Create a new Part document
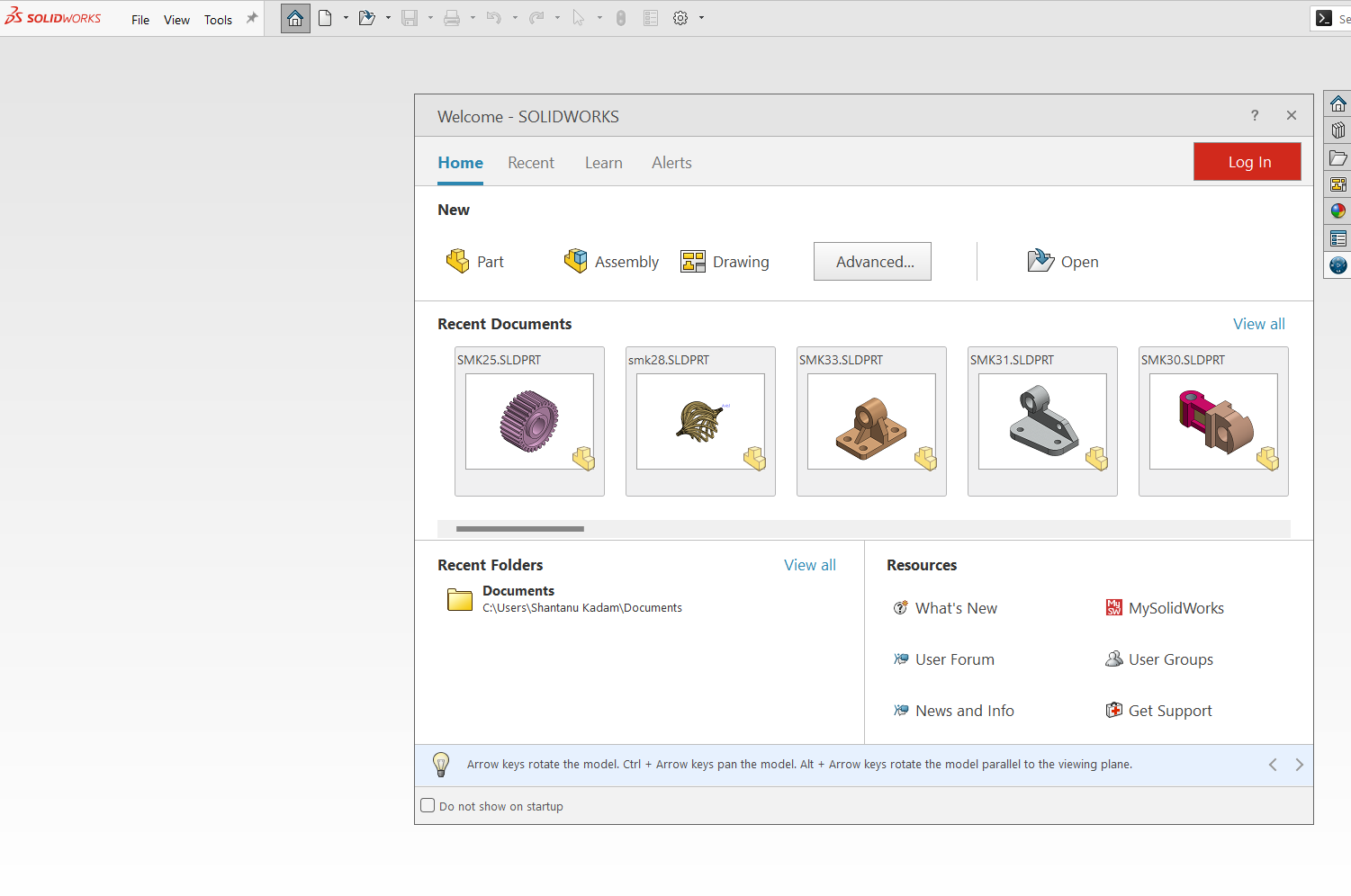 (x=474, y=262)
